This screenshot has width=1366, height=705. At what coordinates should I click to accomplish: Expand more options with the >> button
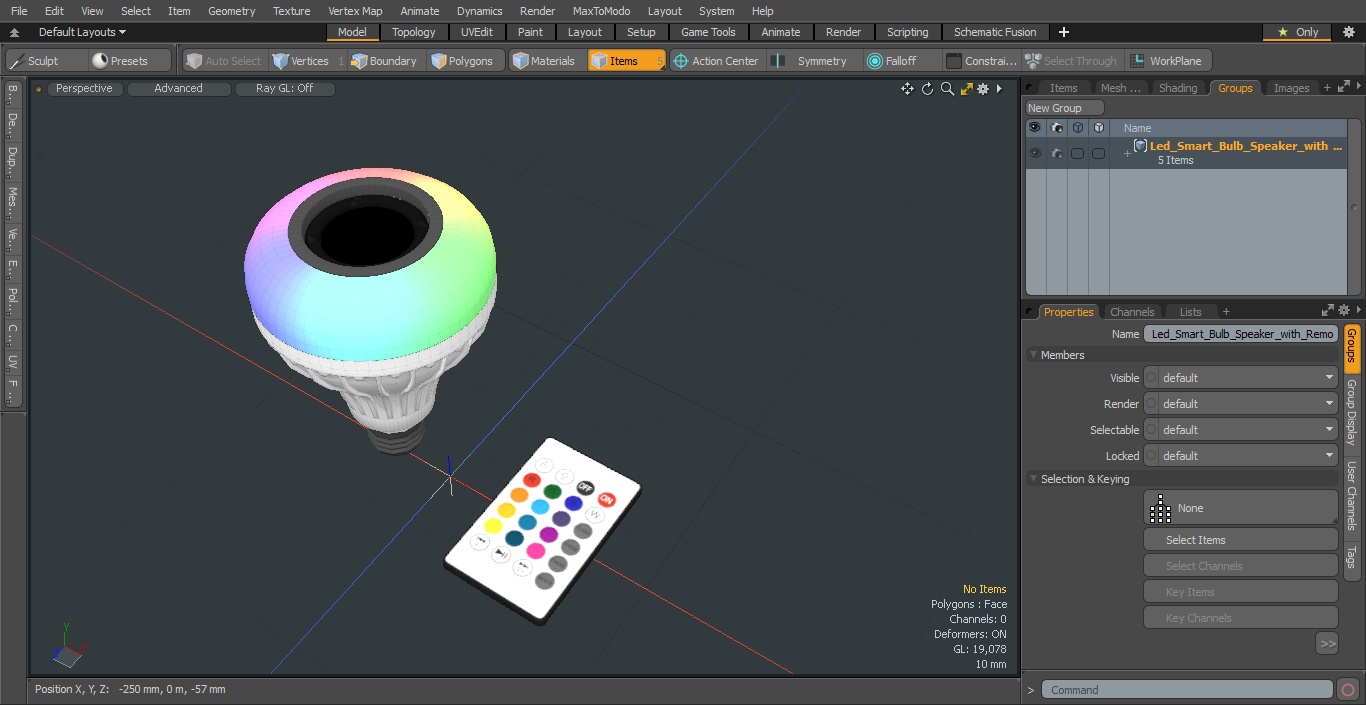pyautogui.click(x=1327, y=644)
